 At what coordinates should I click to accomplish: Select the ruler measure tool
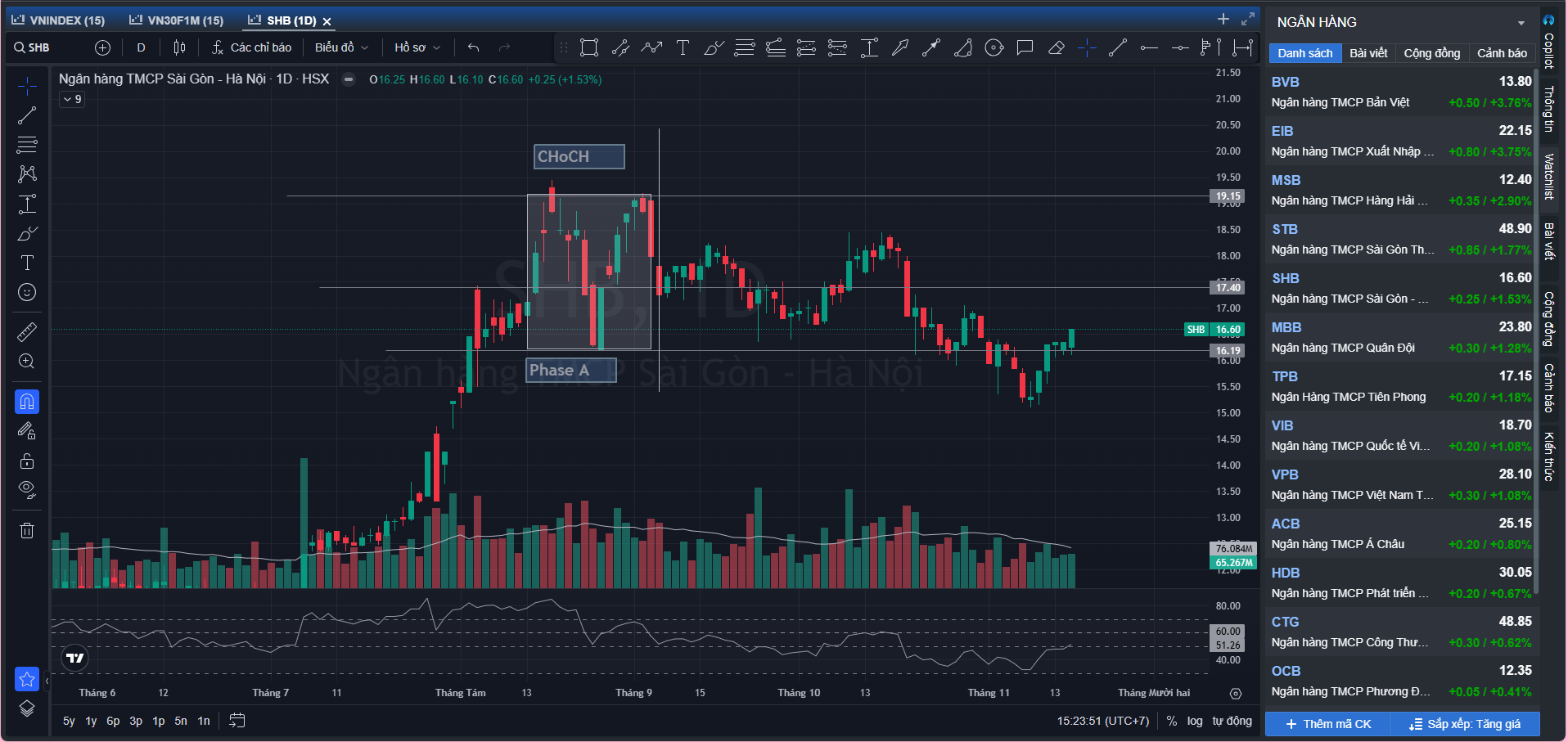[27, 331]
